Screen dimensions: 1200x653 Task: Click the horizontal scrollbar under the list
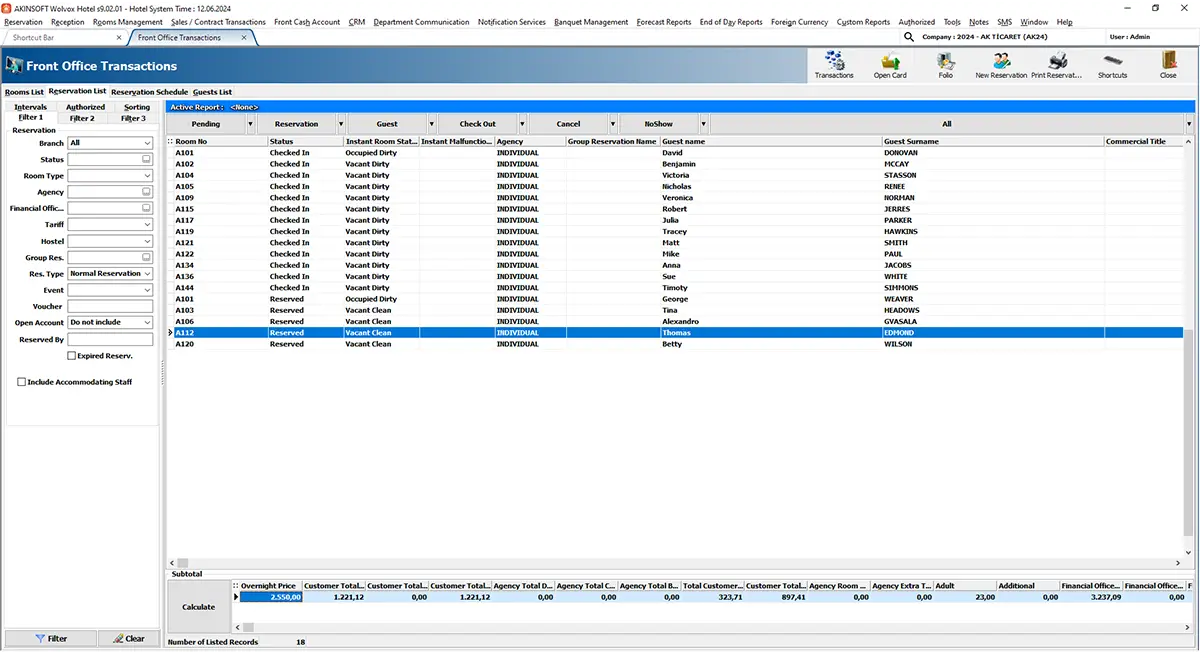click(680, 563)
